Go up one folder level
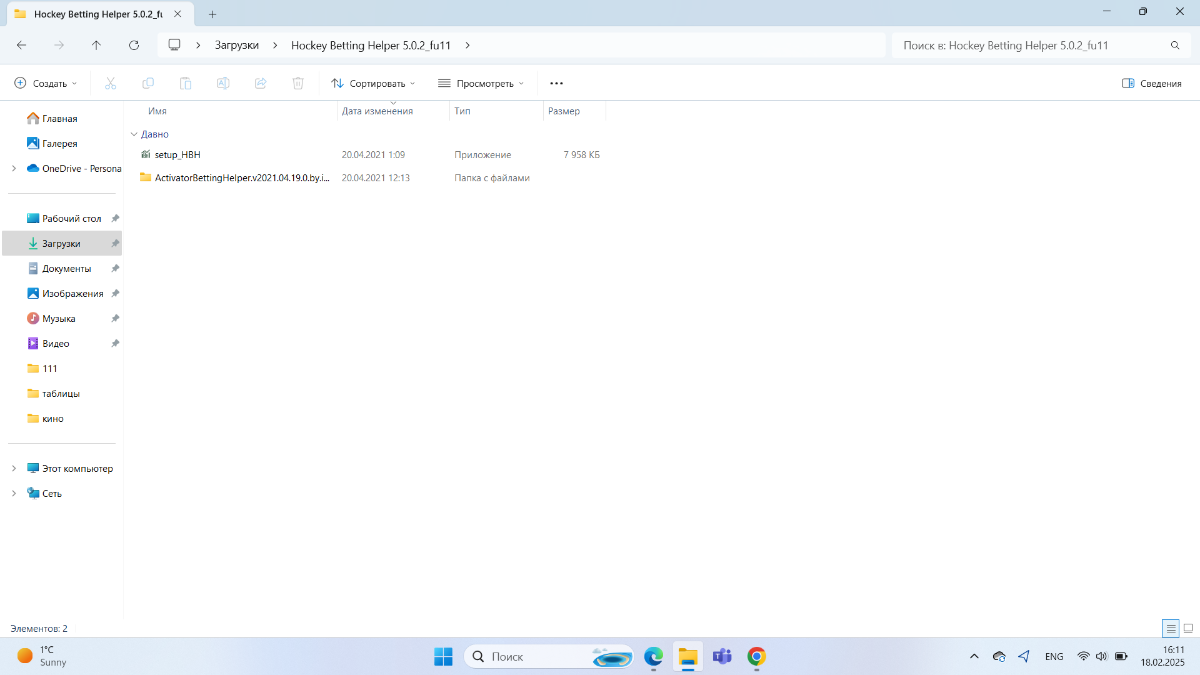This screenshot has width=1200, height=675. pyautogui.click(x=96, y=45)
